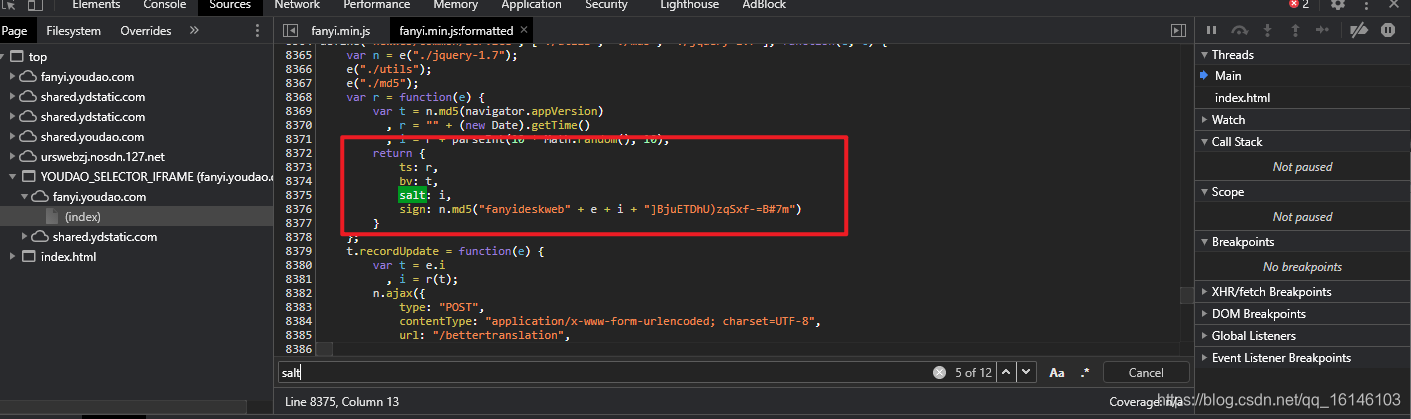Screen dimensions: 1411x419
Task: Select the Overrides navigator tab
Action: pyautogui.click(x=146, y=31)
